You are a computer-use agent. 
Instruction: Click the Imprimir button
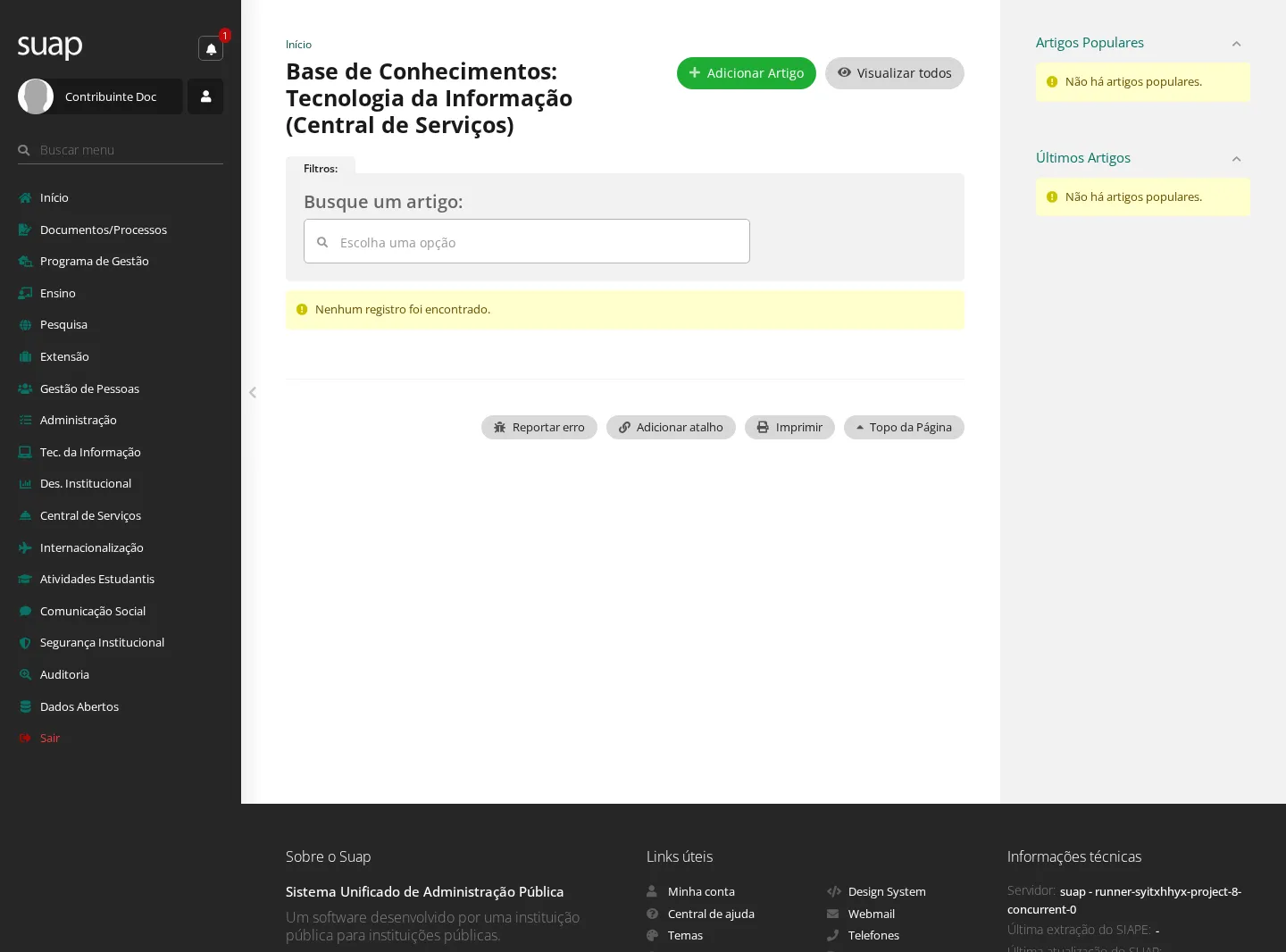[x=789, y=427]
